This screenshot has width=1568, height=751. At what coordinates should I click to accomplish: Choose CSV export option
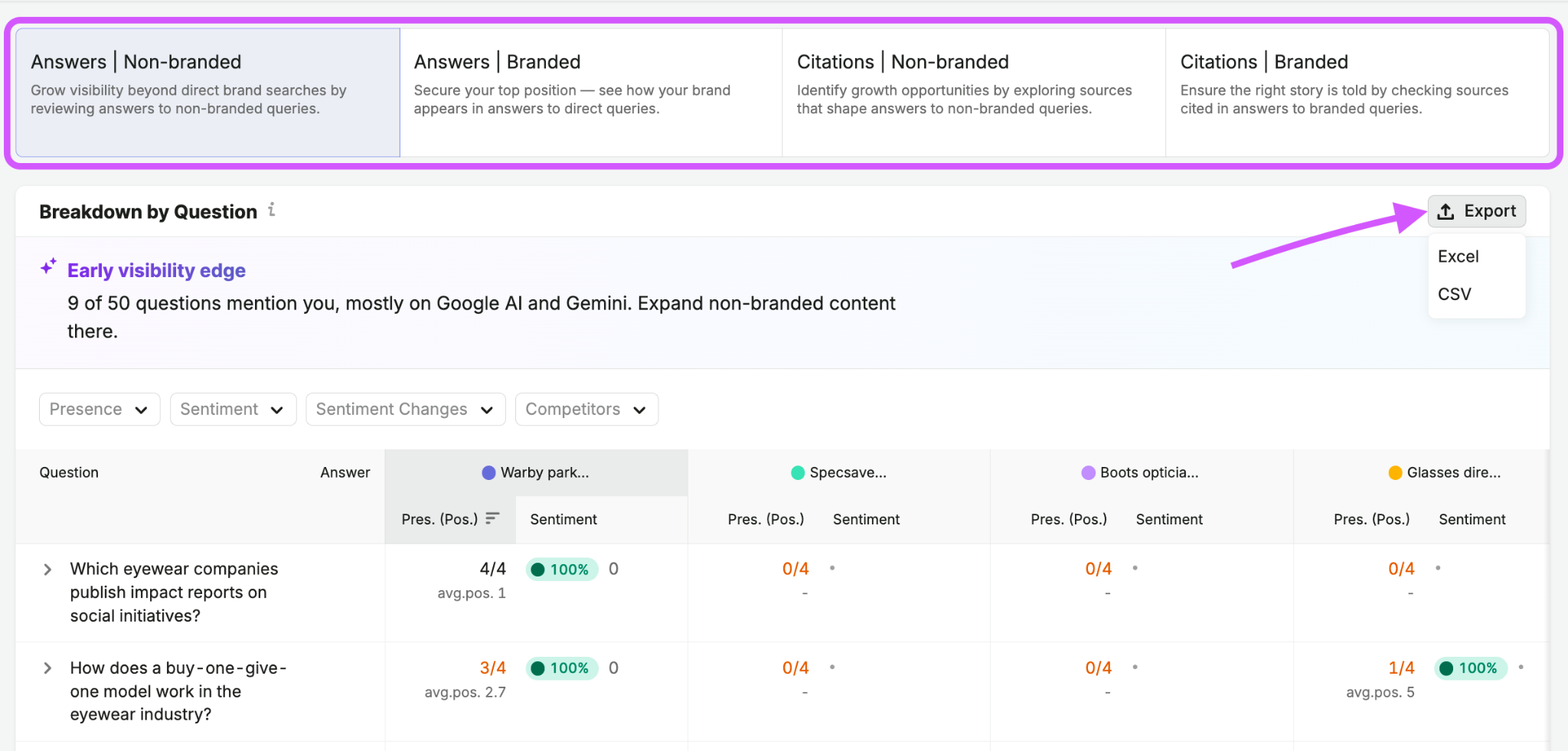(1455, 294)
